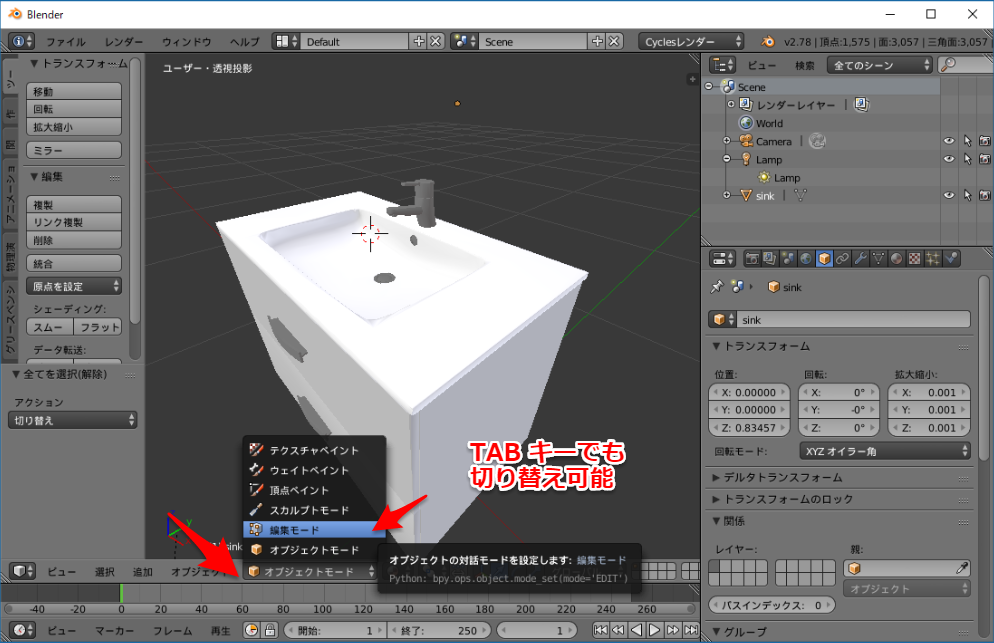Click the ミラー button
This screenshot has width=994, height=643.
click(74, 150)
